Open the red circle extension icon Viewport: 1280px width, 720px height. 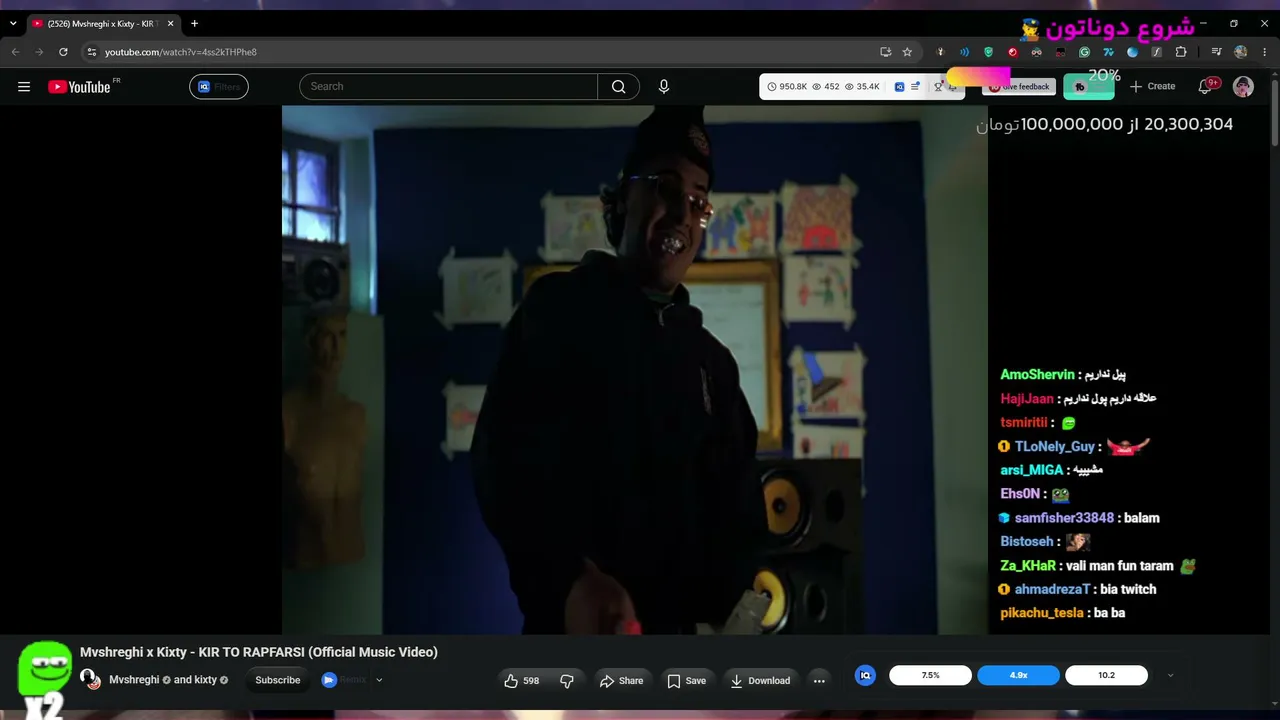click(x=1013, y=52)
